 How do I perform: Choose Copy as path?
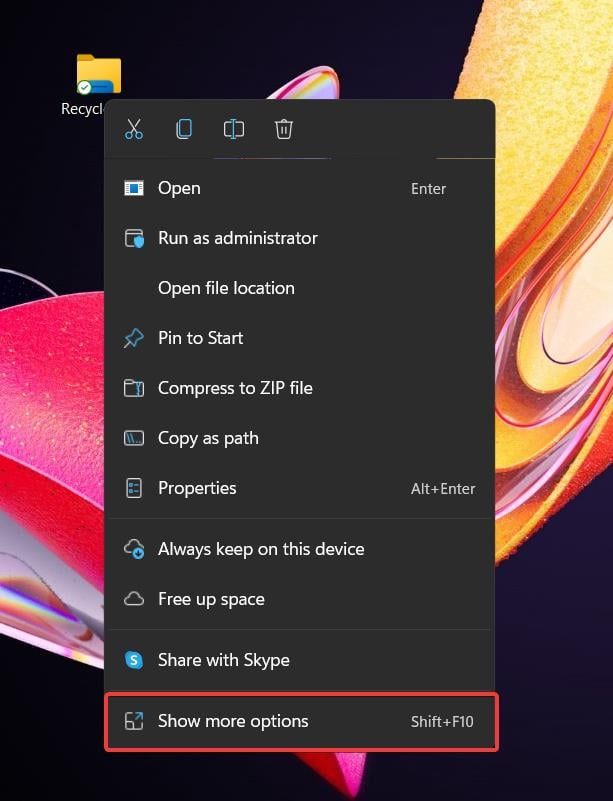(300, 438)
